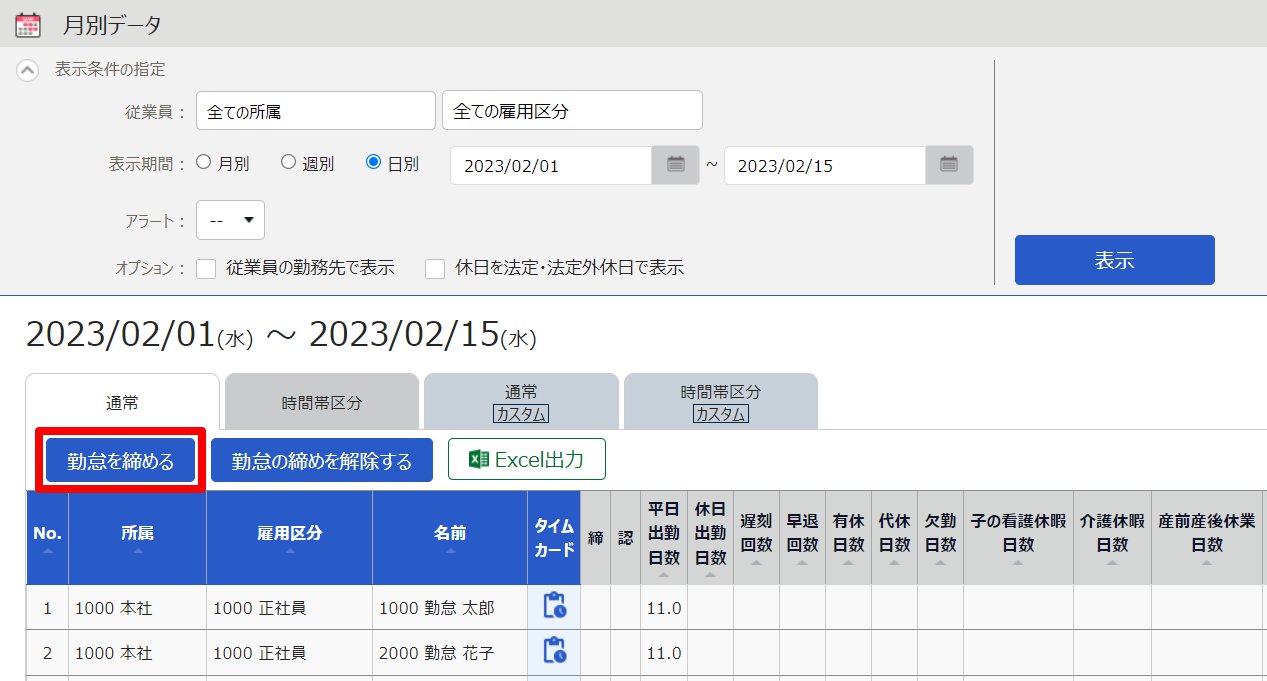
Task: Open the 全ての所属 dropdown
Action: (316, 111)
